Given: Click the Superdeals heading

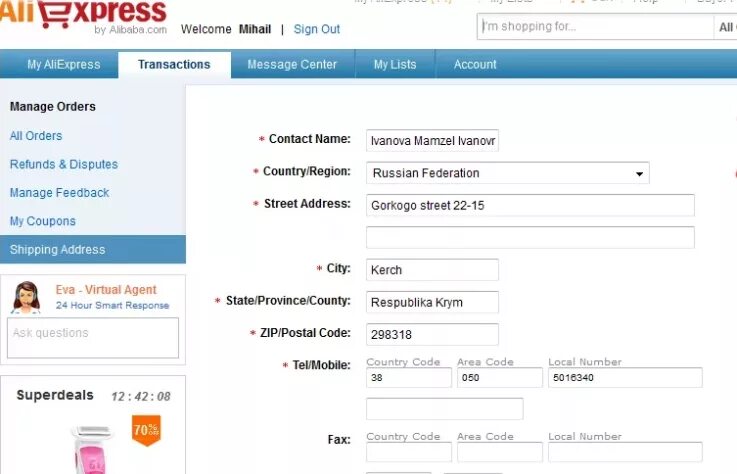Looking at the screenshot, I should coord(55,395).
